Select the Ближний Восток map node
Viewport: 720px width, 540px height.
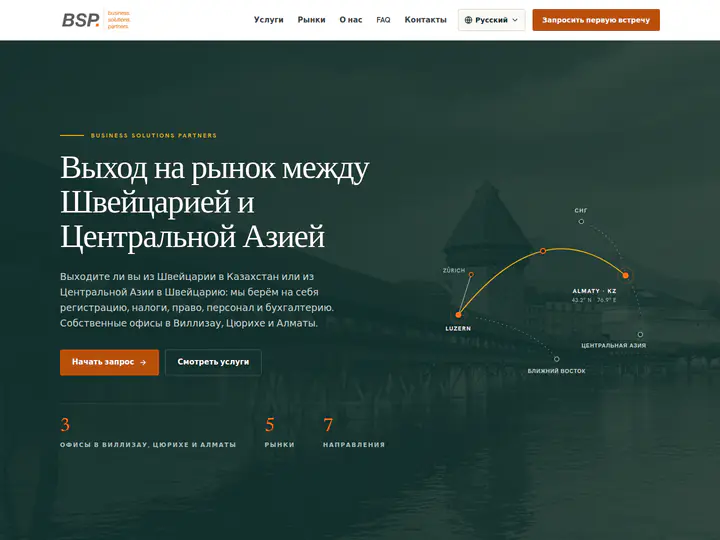coord(557,359)
